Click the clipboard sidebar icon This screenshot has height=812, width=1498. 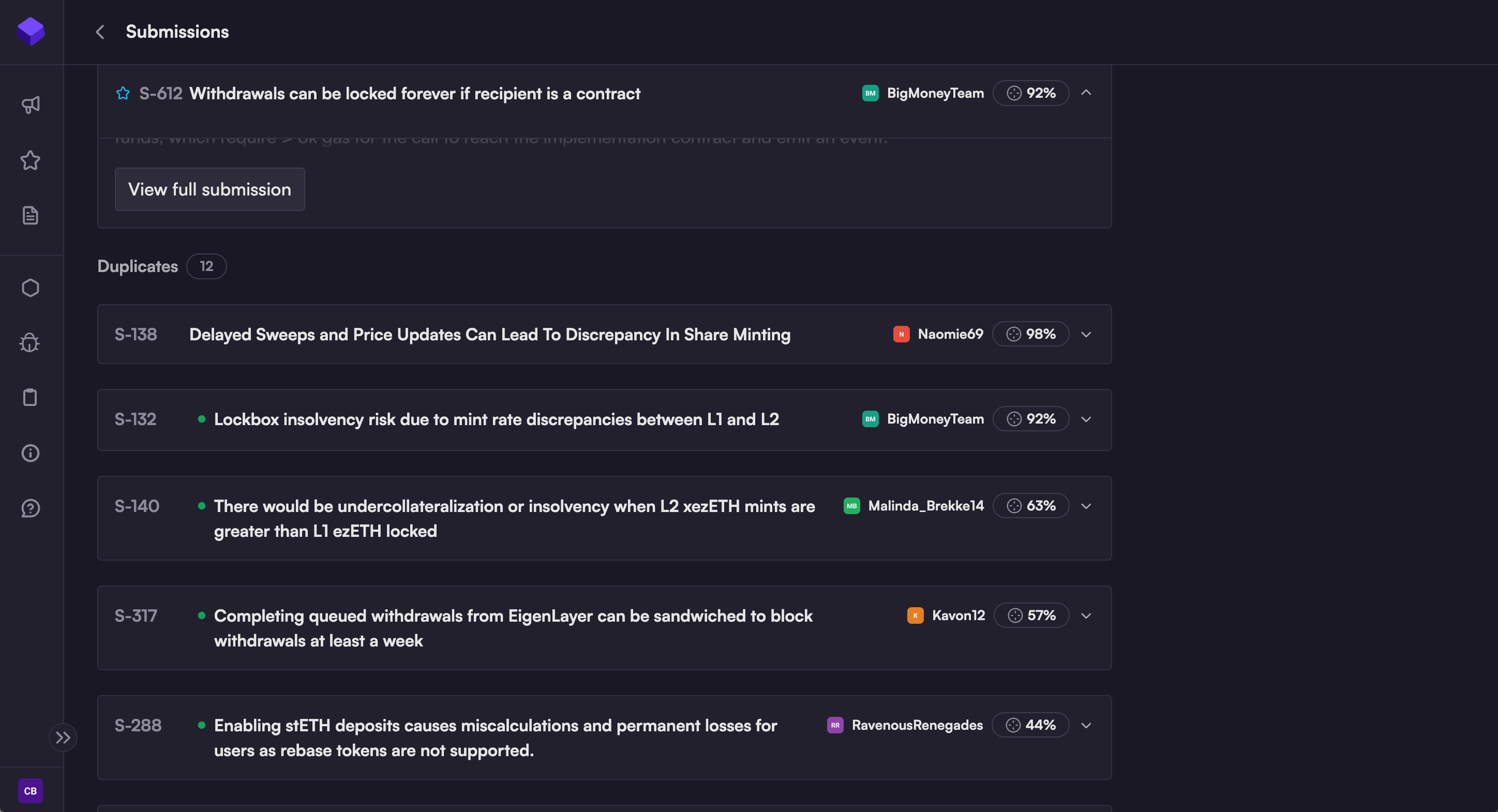30,398
